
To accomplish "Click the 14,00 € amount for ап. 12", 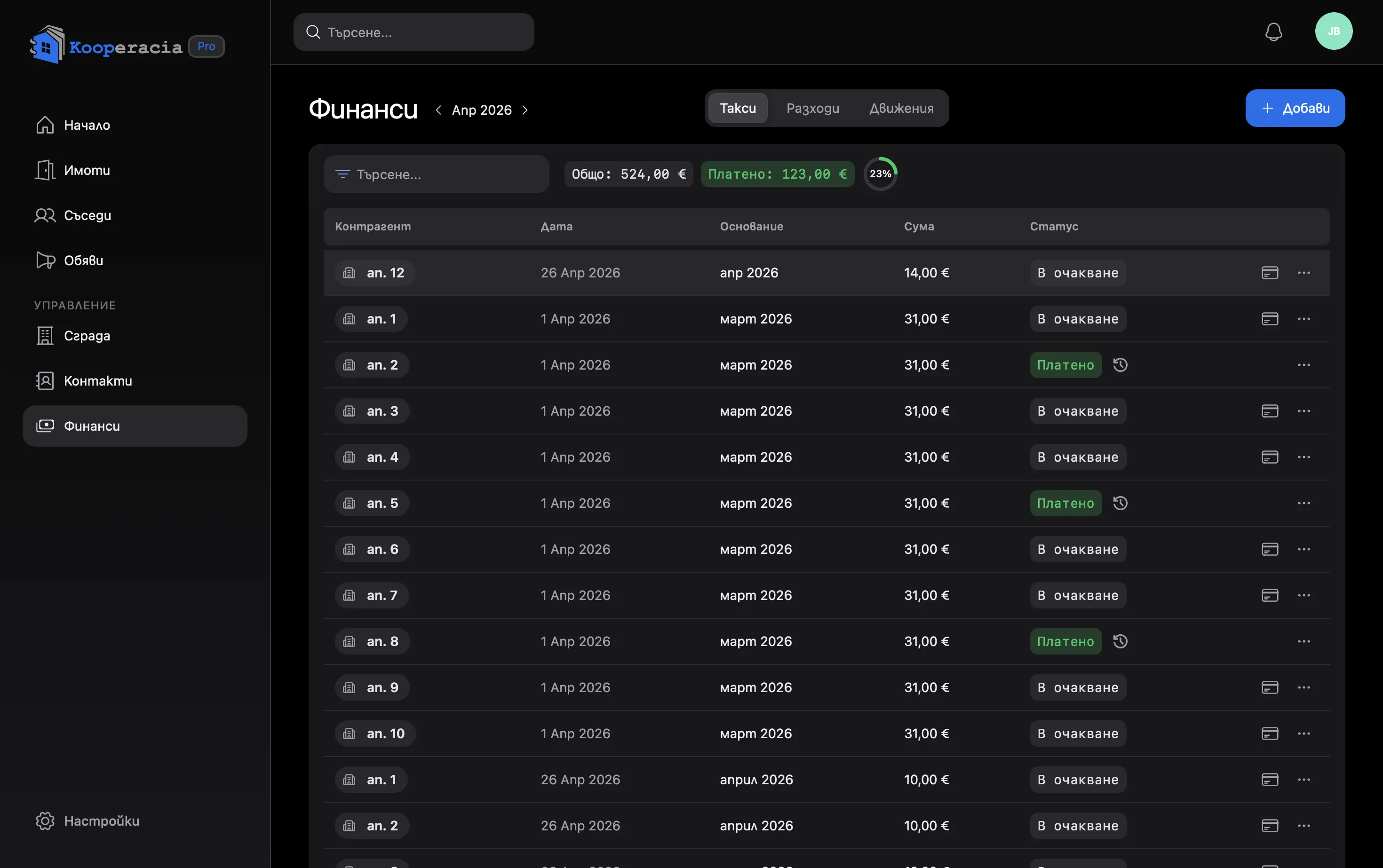I will [926, 273].
